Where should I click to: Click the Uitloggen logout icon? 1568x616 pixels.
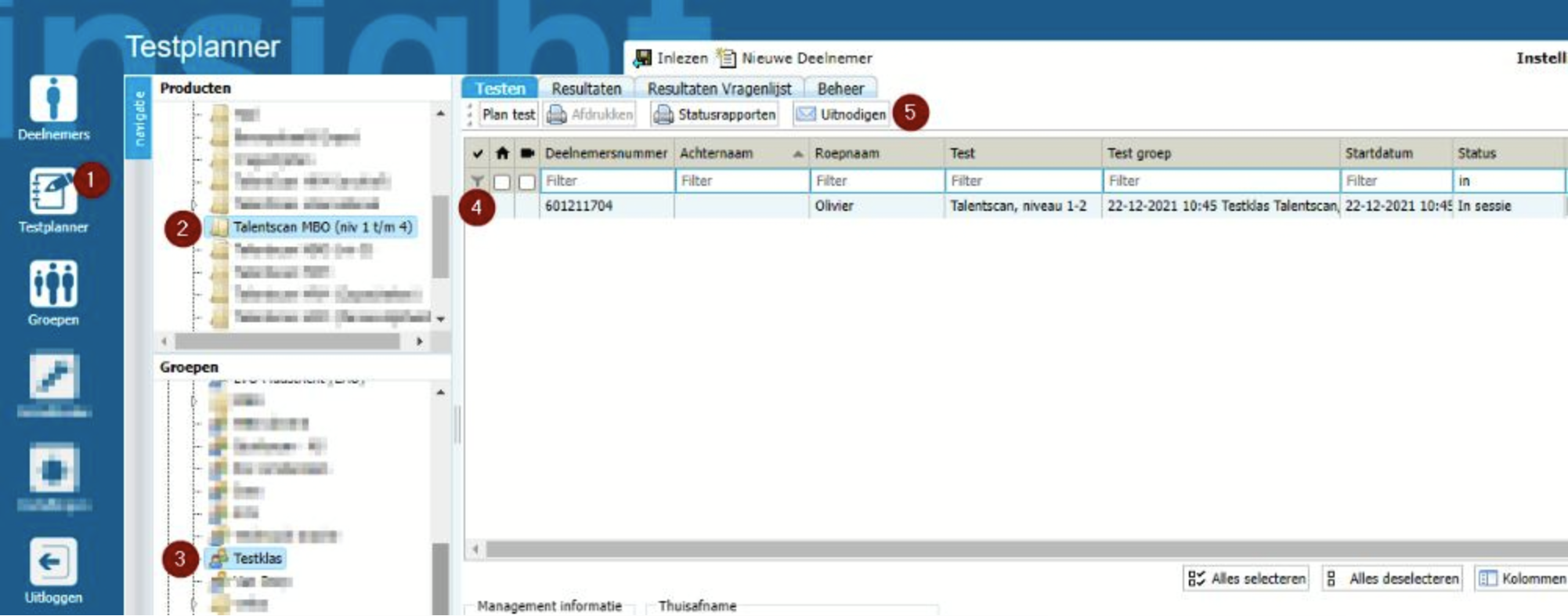[x=53, y=562]
